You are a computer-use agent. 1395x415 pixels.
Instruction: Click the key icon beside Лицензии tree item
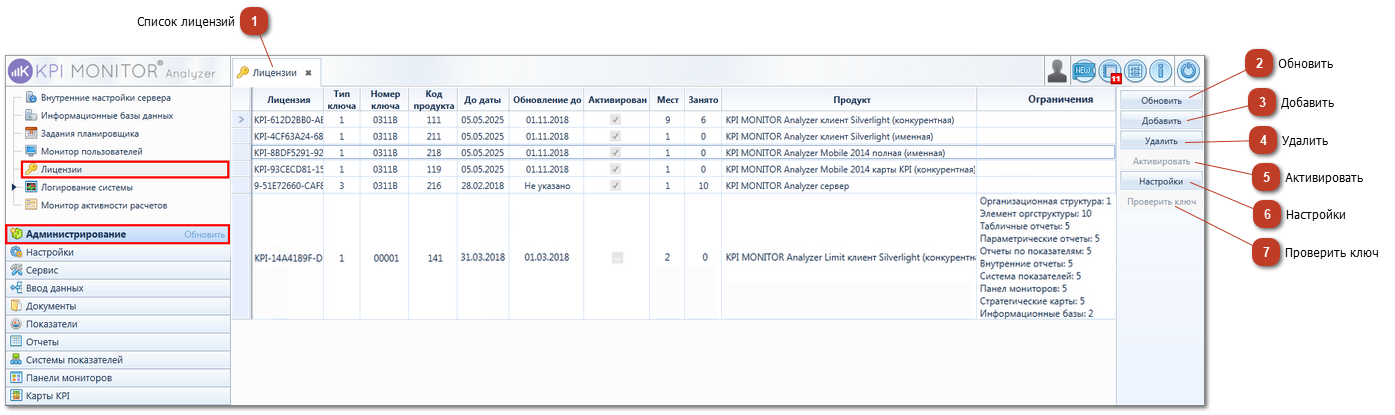(31, 169)
